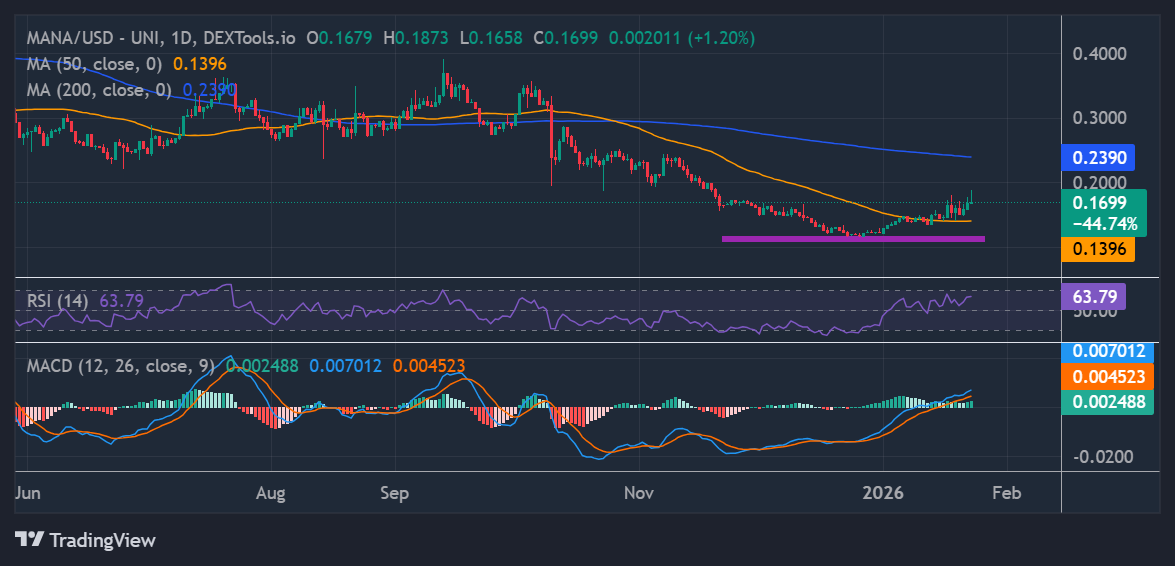Screen dimensions: 1175x566
Task: Click the 0.4000 price axis label
Action: [1099, 53]
